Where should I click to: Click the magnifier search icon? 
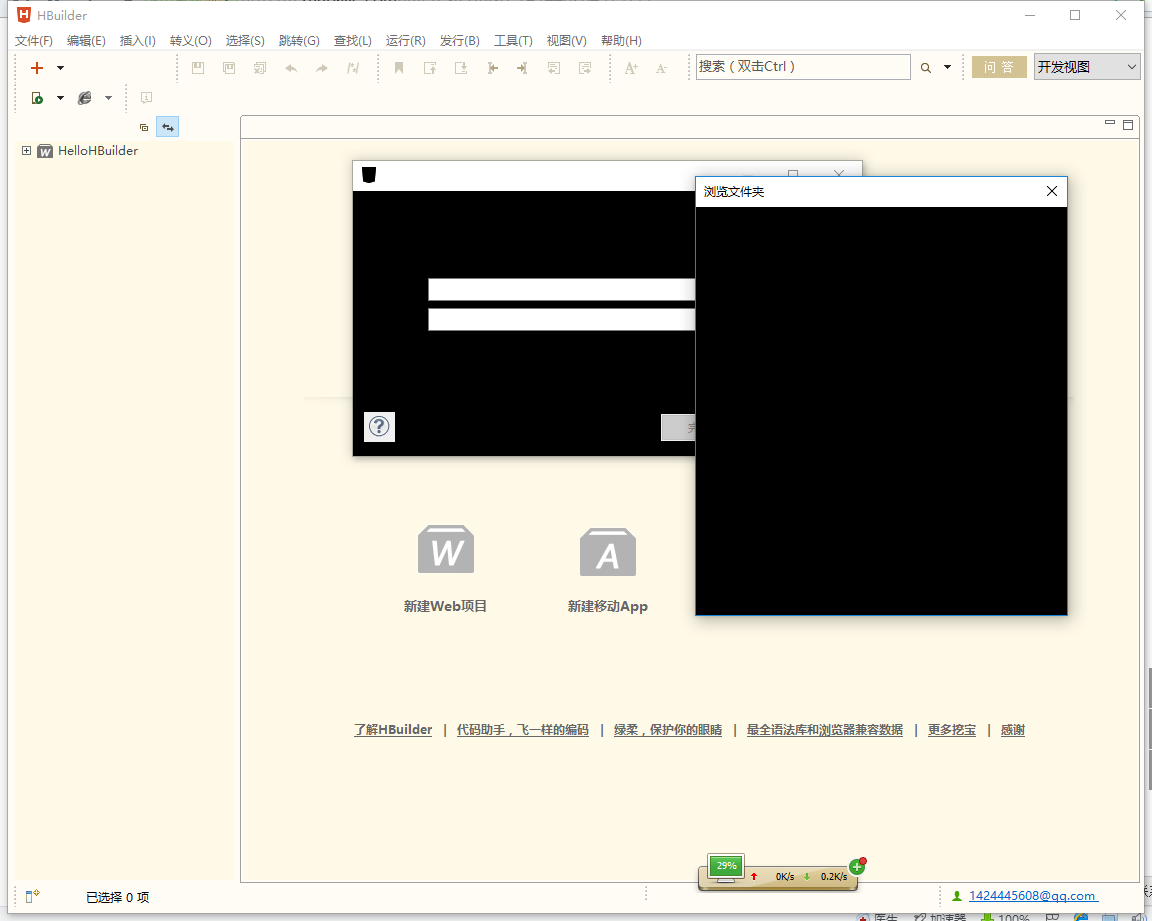(x=925, y=68)
